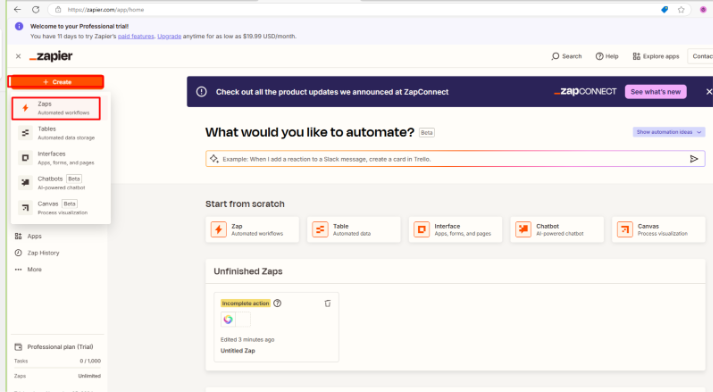Click the orange Create button
Image resolution: width=713 pixels, height=392 pixels.
[x=56, y=82]
